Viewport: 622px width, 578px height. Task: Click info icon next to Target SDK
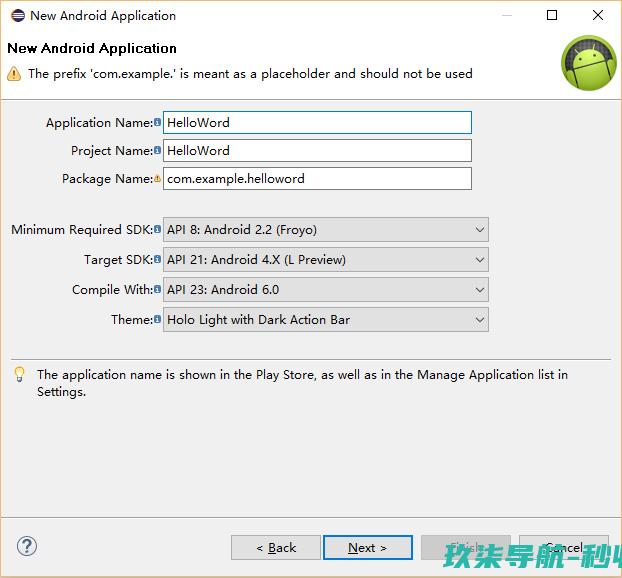(x=157, y=259)
